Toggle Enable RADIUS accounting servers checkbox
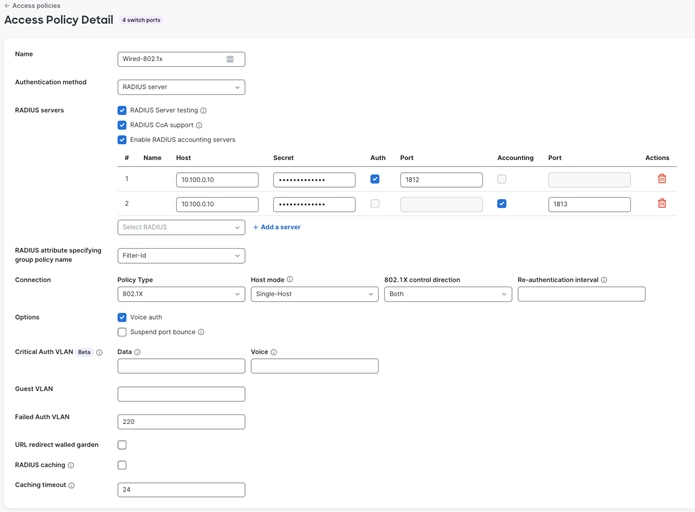This screenshot has height=512, width=695. tap(122, 140)
